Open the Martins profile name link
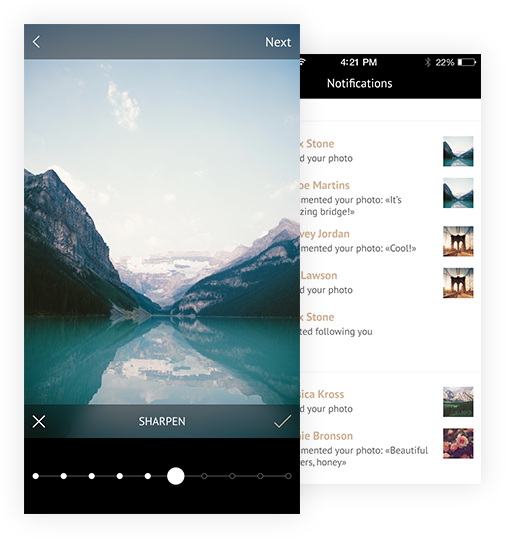 [325, 185]
